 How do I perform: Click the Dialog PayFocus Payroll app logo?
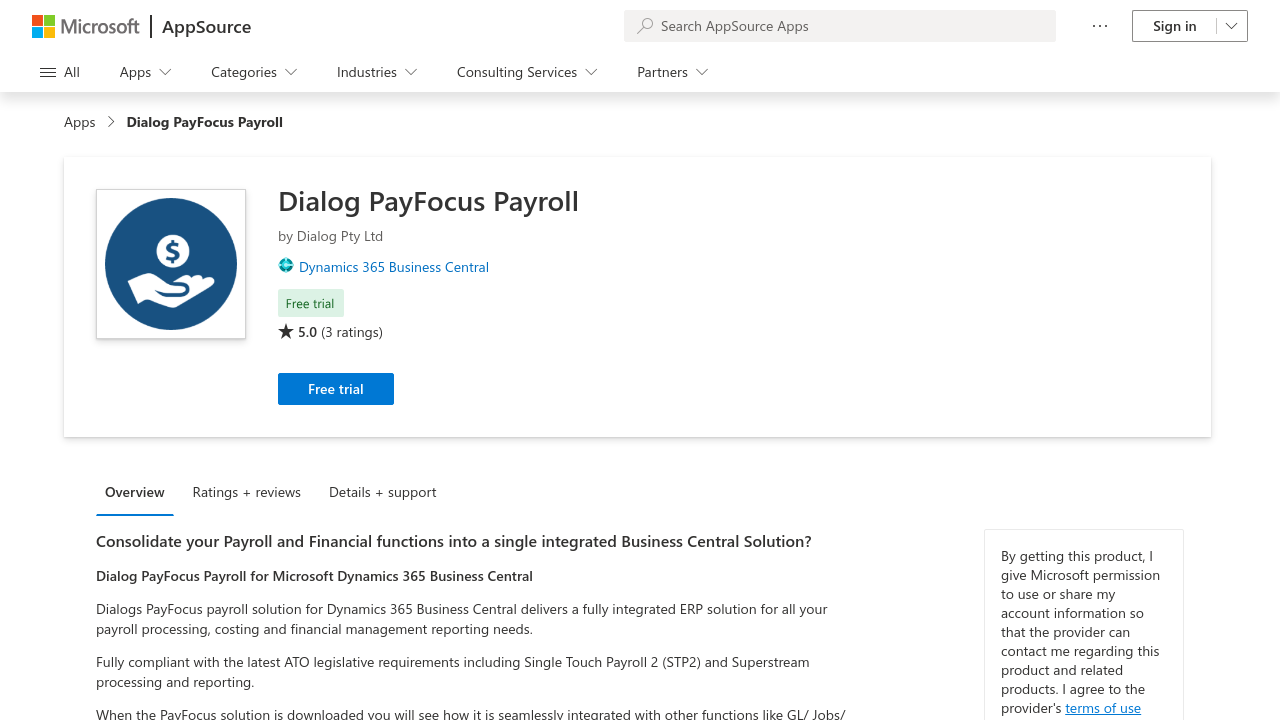click(x=171, y=264)
